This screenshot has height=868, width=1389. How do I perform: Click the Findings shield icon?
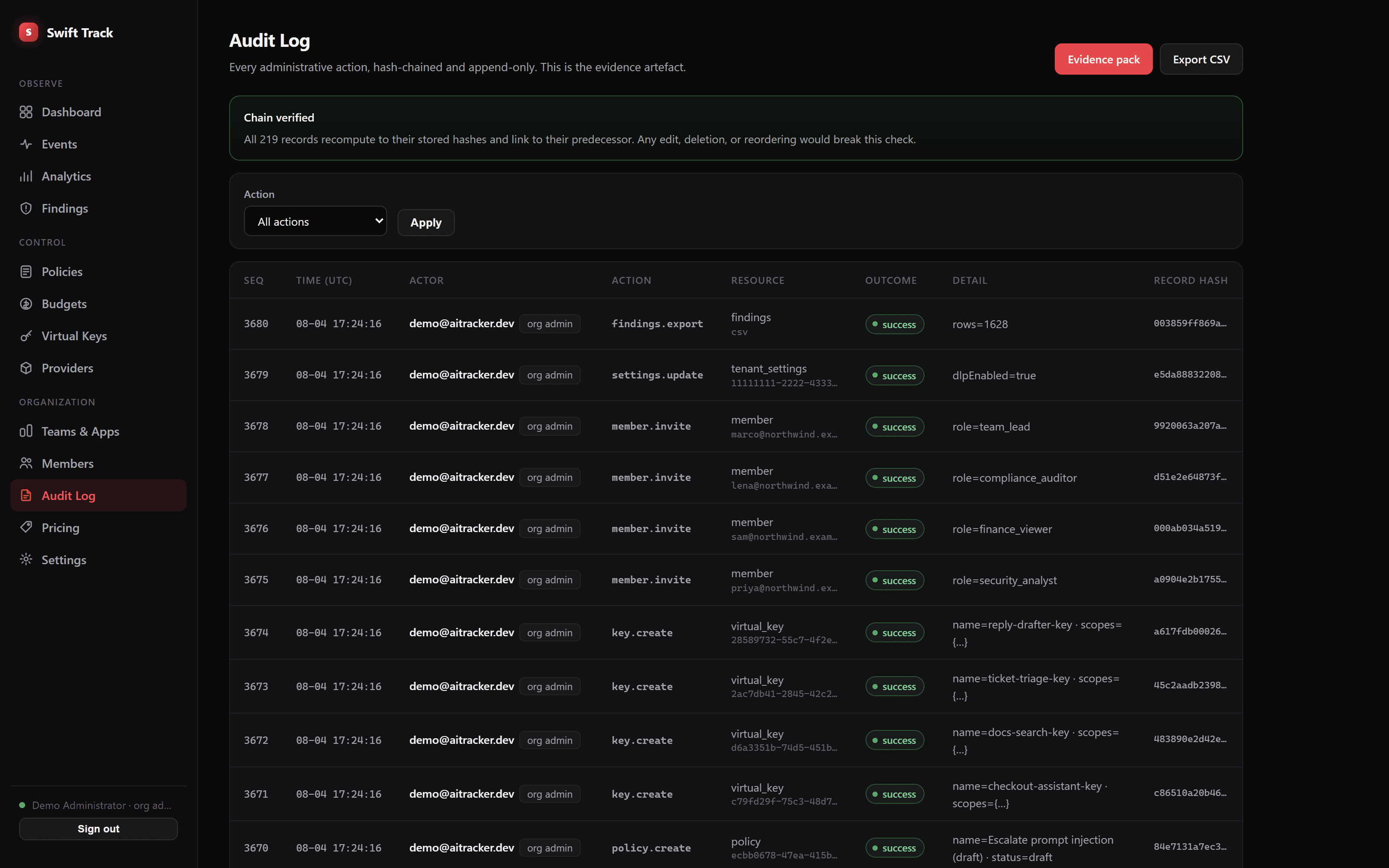[x=26, y=208]
